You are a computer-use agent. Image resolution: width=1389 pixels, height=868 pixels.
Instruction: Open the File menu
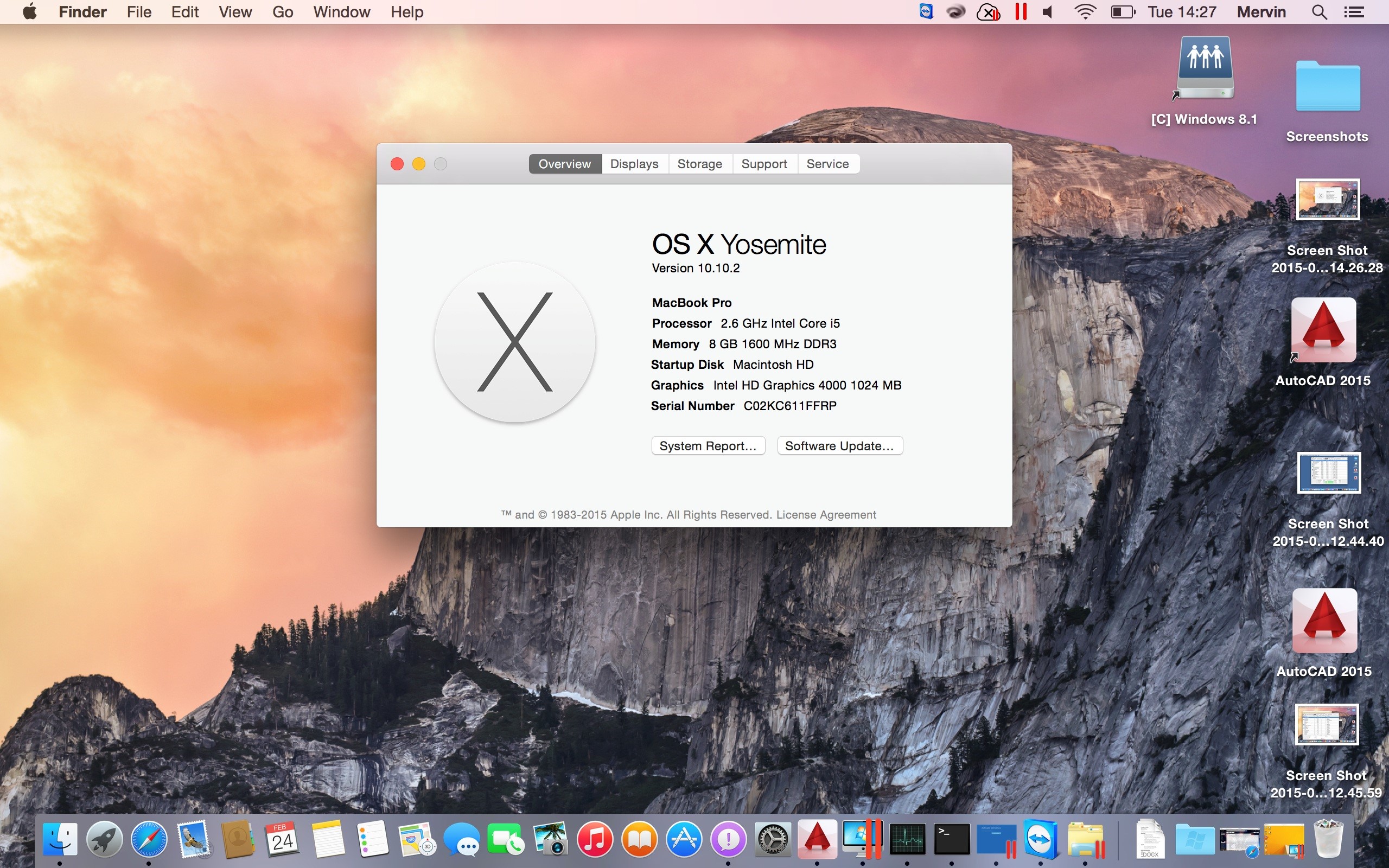pyautogui.click(x=139, y=11)
